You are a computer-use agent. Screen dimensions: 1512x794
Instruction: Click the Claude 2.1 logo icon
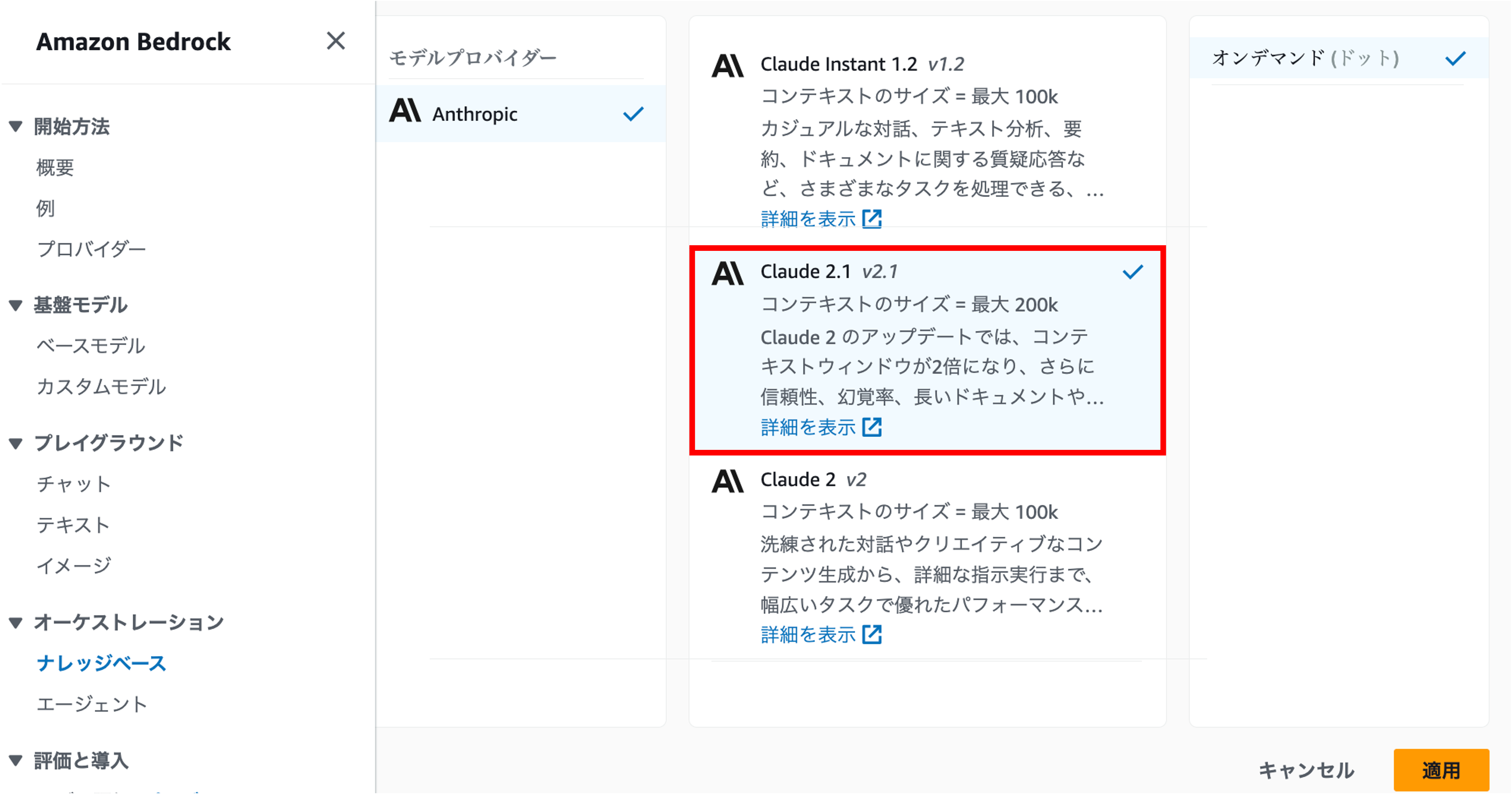click(x=727, y=273)
